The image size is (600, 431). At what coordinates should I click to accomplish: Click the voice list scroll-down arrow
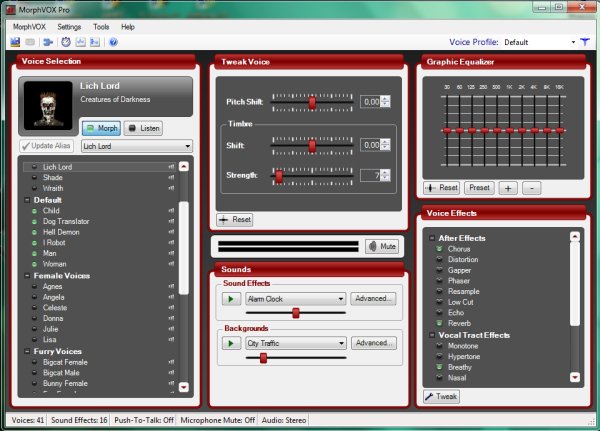coord(184,387)
